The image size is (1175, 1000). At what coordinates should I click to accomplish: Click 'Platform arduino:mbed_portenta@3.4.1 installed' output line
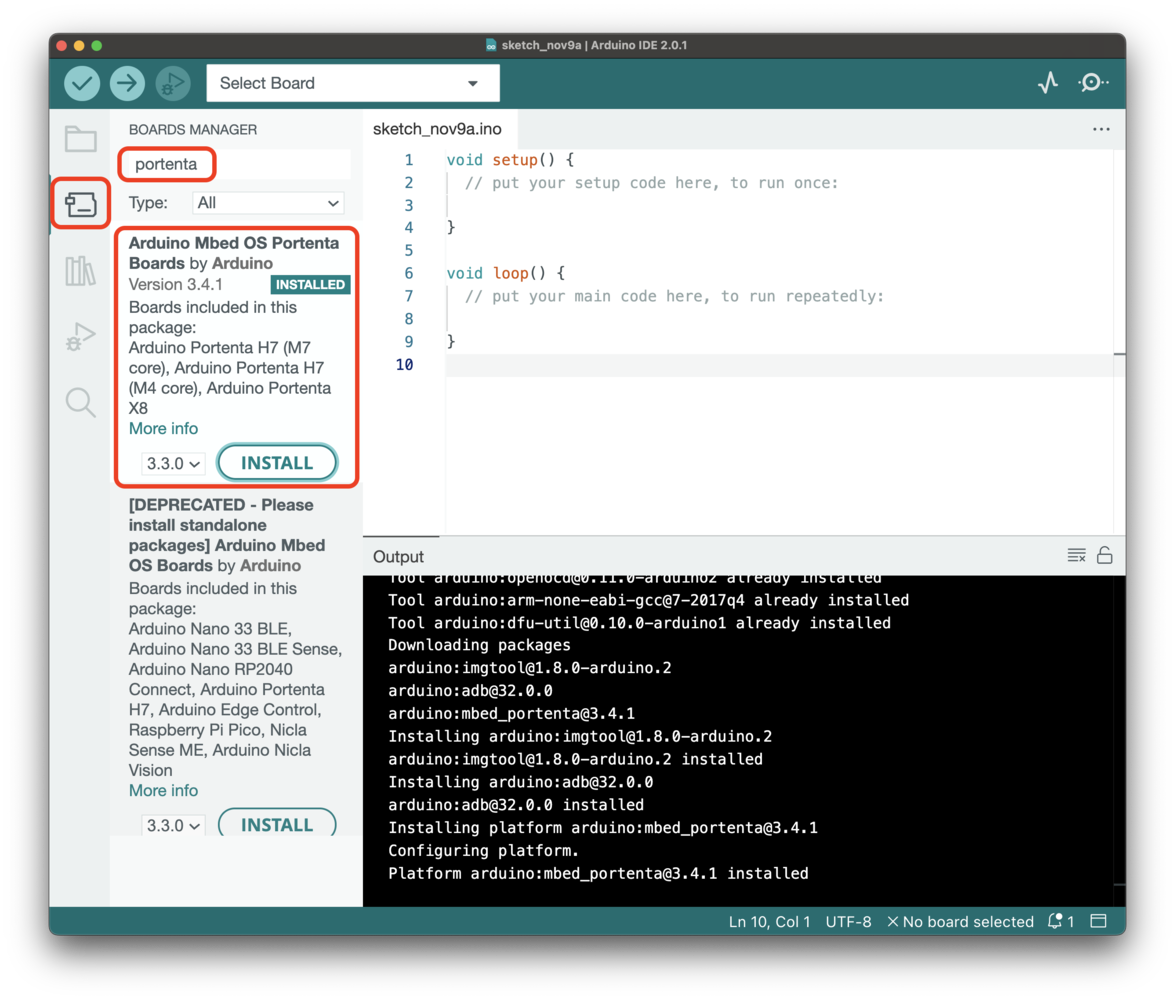(x=598, y=873)
